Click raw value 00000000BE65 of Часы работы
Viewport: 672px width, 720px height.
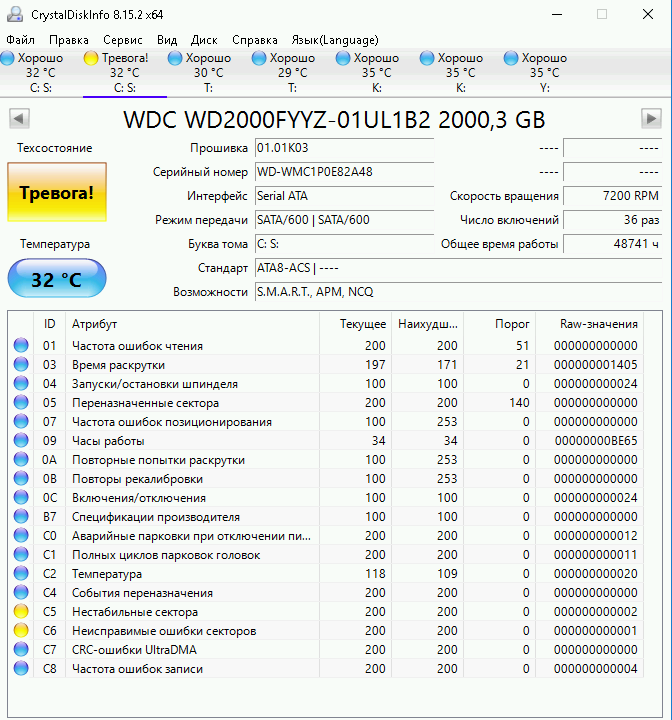tap(596, 441)
